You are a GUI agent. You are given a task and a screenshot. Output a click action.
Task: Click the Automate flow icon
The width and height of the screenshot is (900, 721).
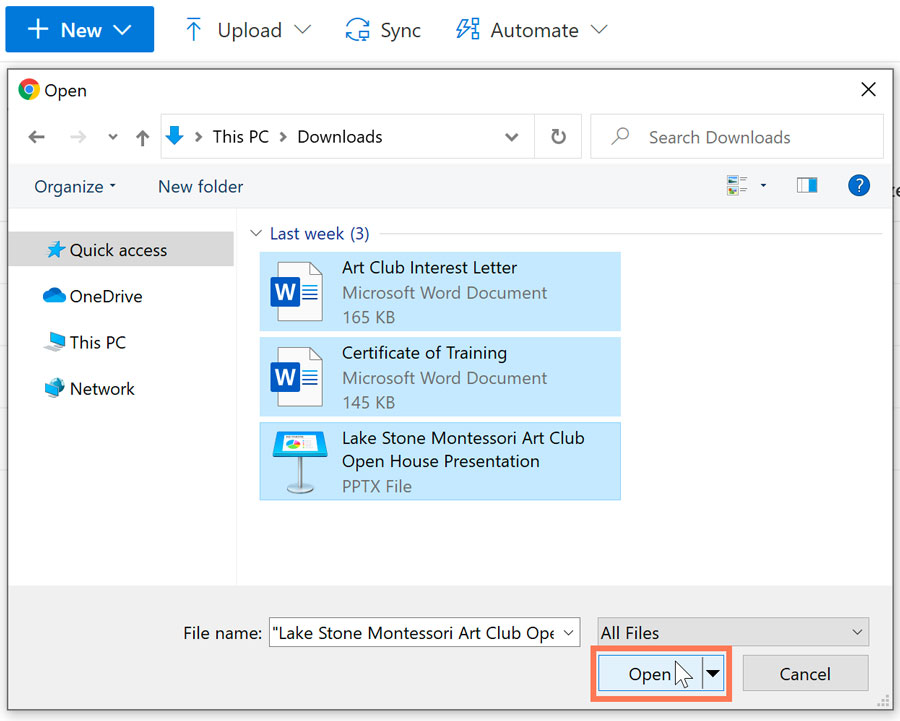[x=467, y=30]
